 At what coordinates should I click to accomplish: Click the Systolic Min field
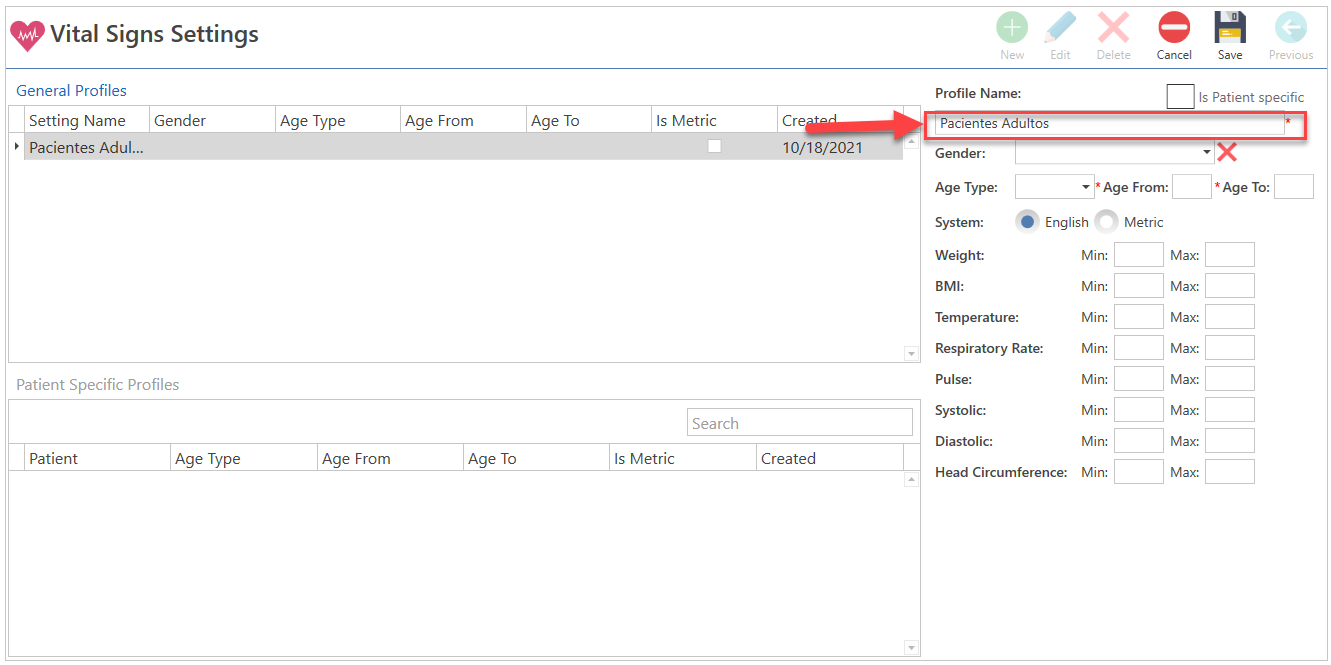click(1139, 410)
